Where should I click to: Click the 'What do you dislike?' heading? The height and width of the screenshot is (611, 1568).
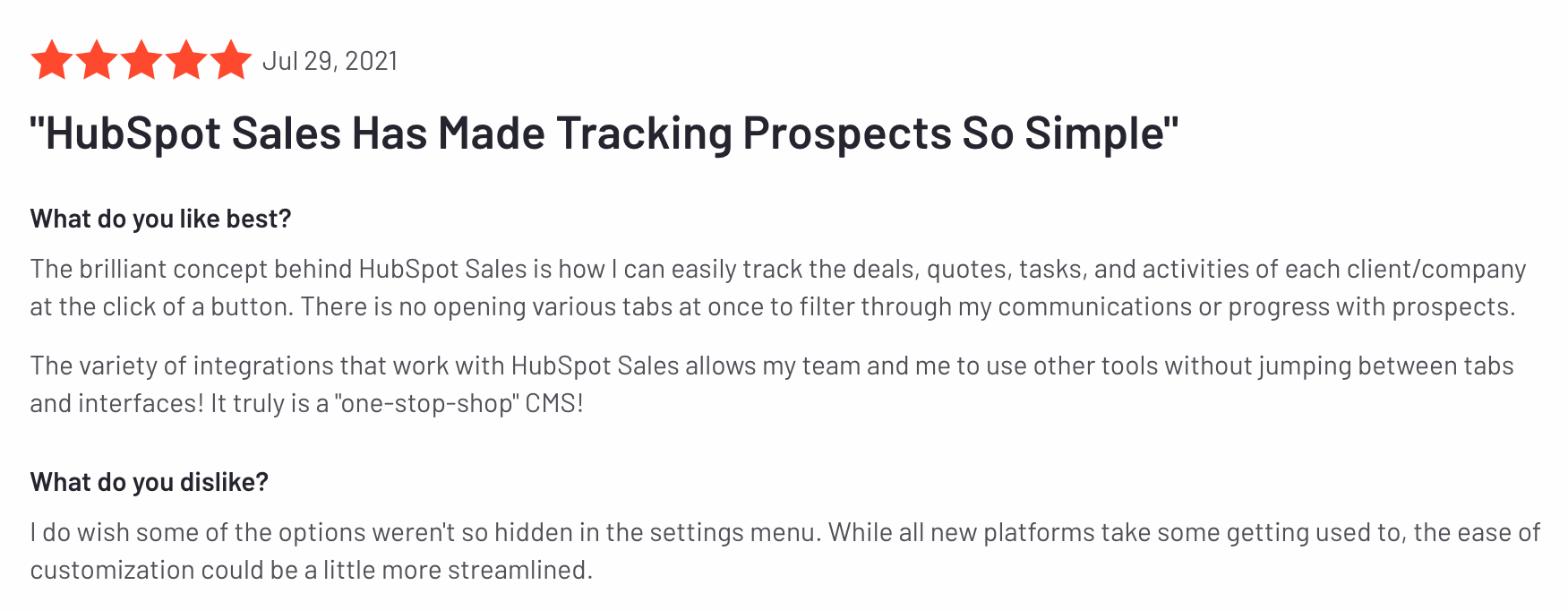[x=150, y=482]
